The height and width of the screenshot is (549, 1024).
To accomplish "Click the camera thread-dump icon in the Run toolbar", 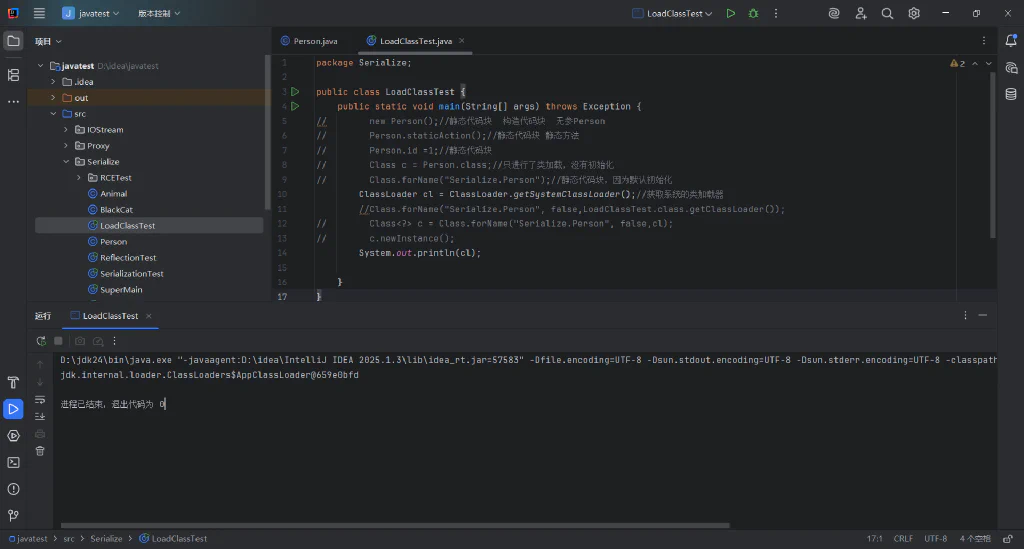I will (x=80, y=341).
